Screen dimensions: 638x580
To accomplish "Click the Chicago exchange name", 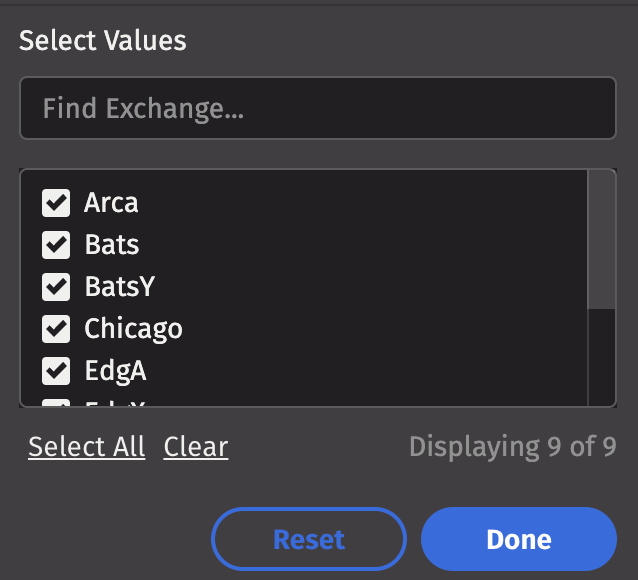I will 133,329.
